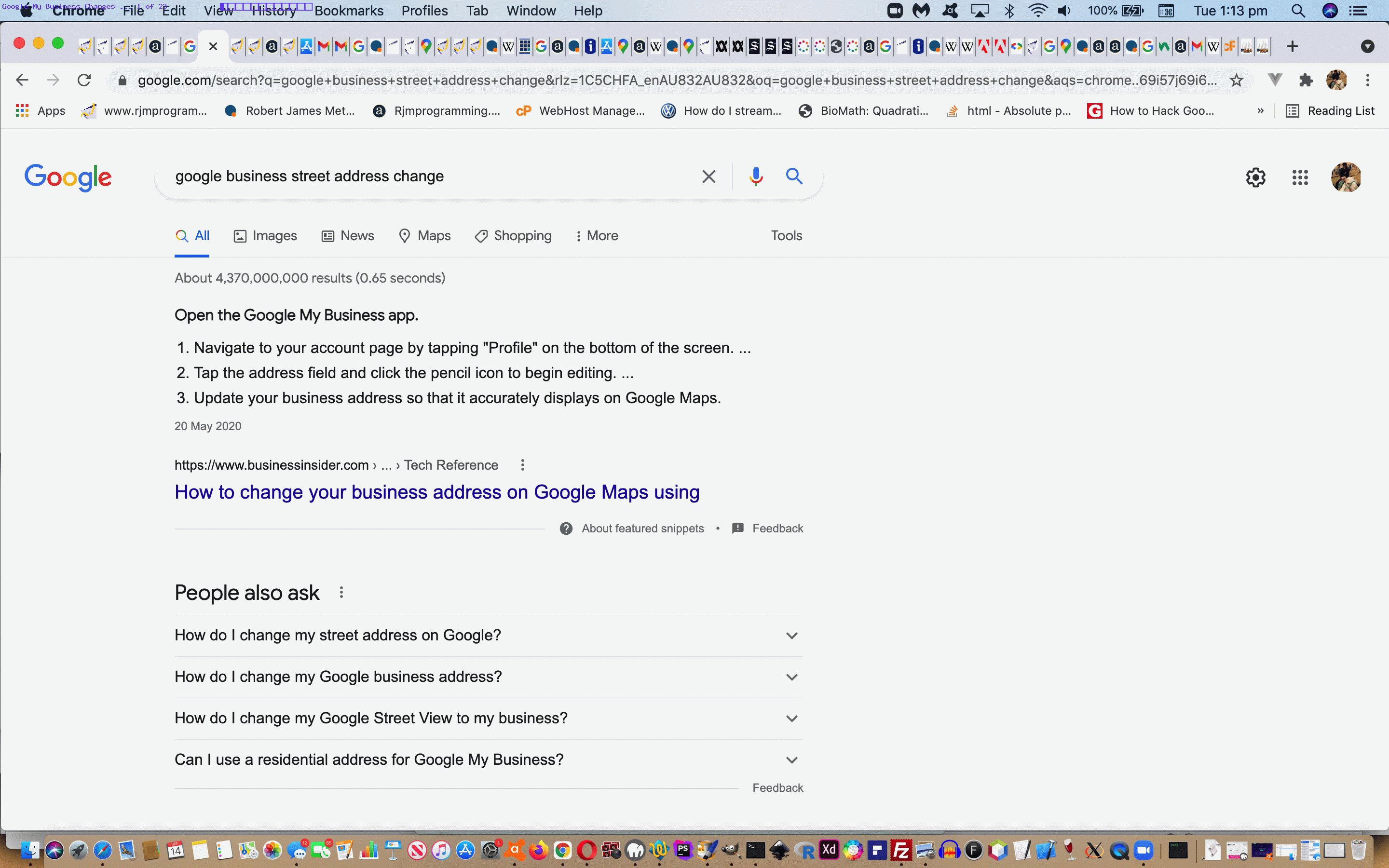Clear the search query with X icon
Image resolution: width=1389 pixels, height=868 pixels.
(709, 176)
